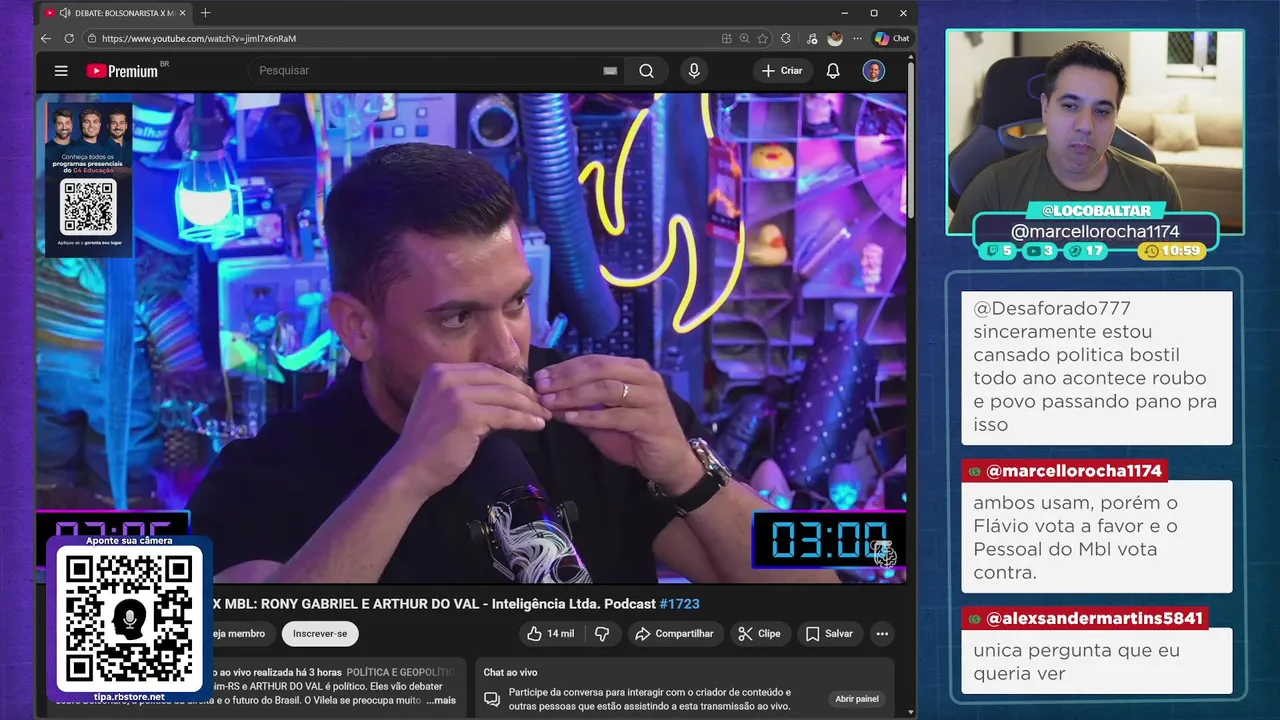This screenshot has width=1280, height=720.
Task: Go back in the browser
Action: [46, 38]
